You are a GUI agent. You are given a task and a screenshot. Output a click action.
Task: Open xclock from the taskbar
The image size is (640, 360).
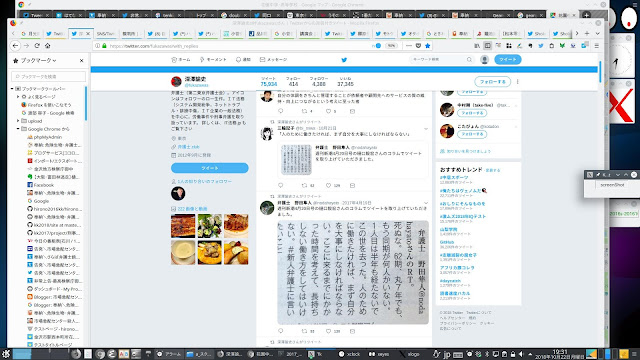350,354
